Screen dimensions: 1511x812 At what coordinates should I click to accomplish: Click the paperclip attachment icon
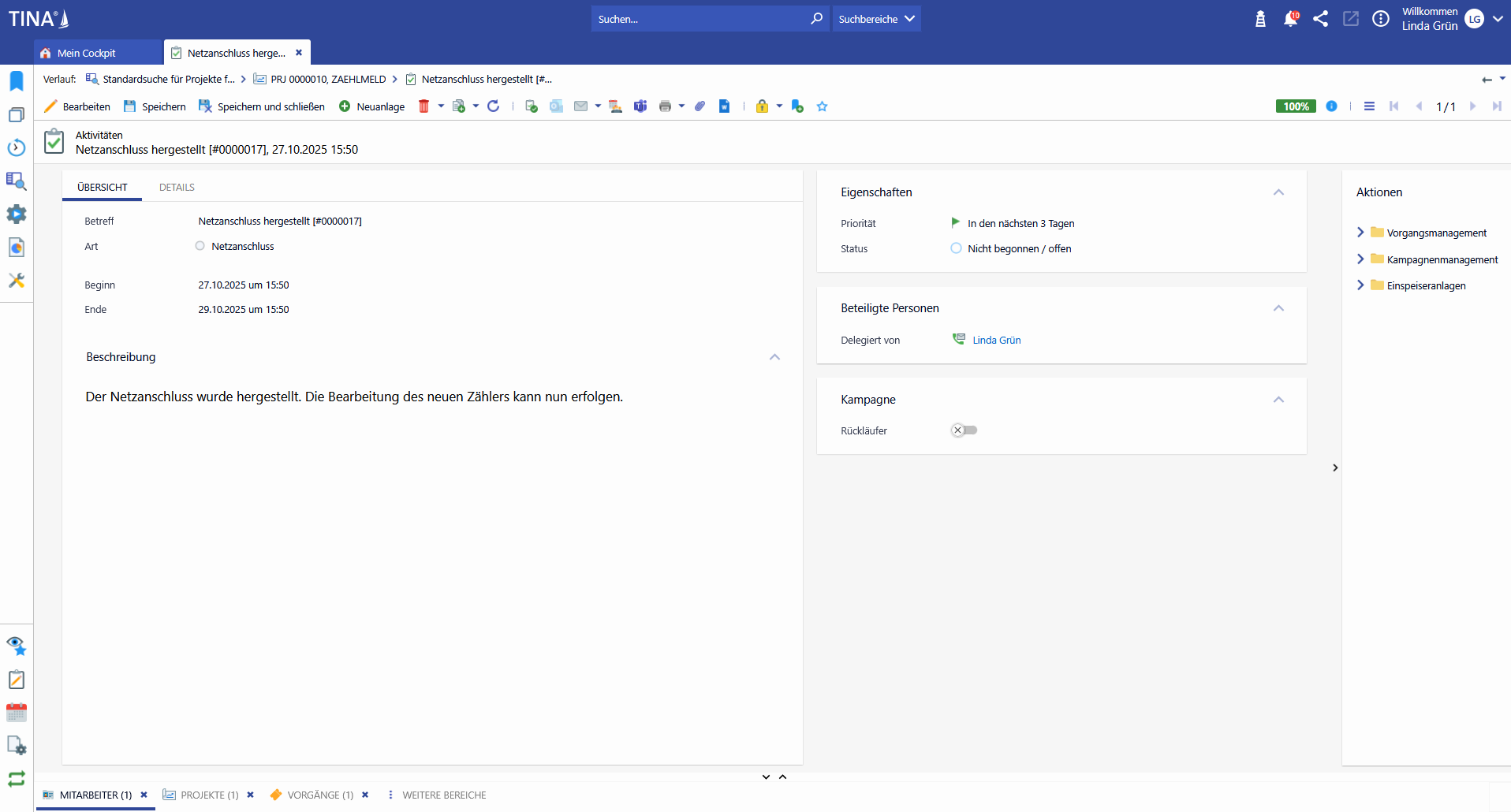click(700, 106)
